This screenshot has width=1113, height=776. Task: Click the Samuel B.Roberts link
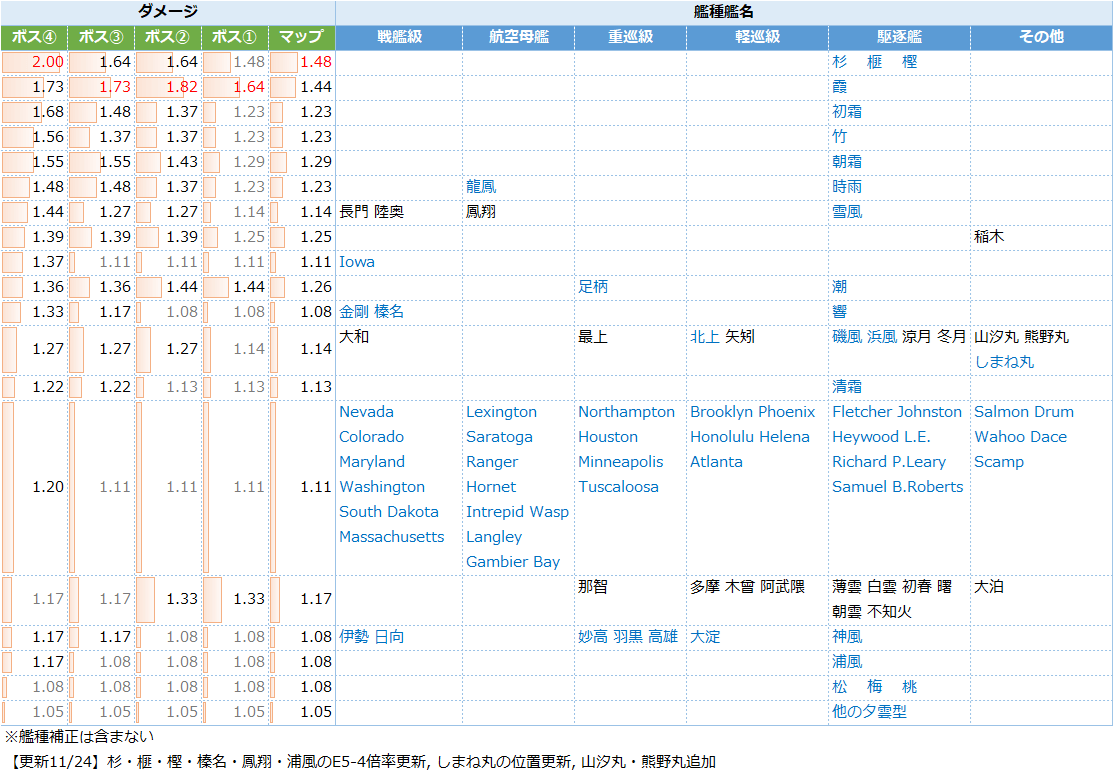897,487
